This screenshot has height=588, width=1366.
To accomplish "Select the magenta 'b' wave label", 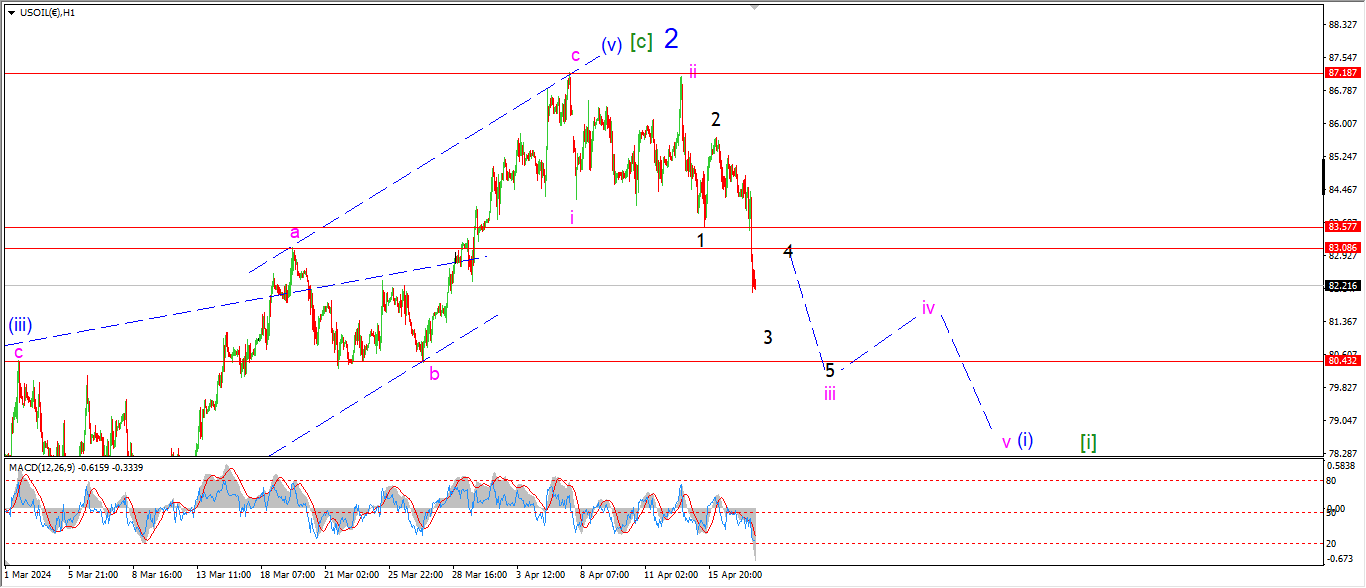I will coord(434,374).
